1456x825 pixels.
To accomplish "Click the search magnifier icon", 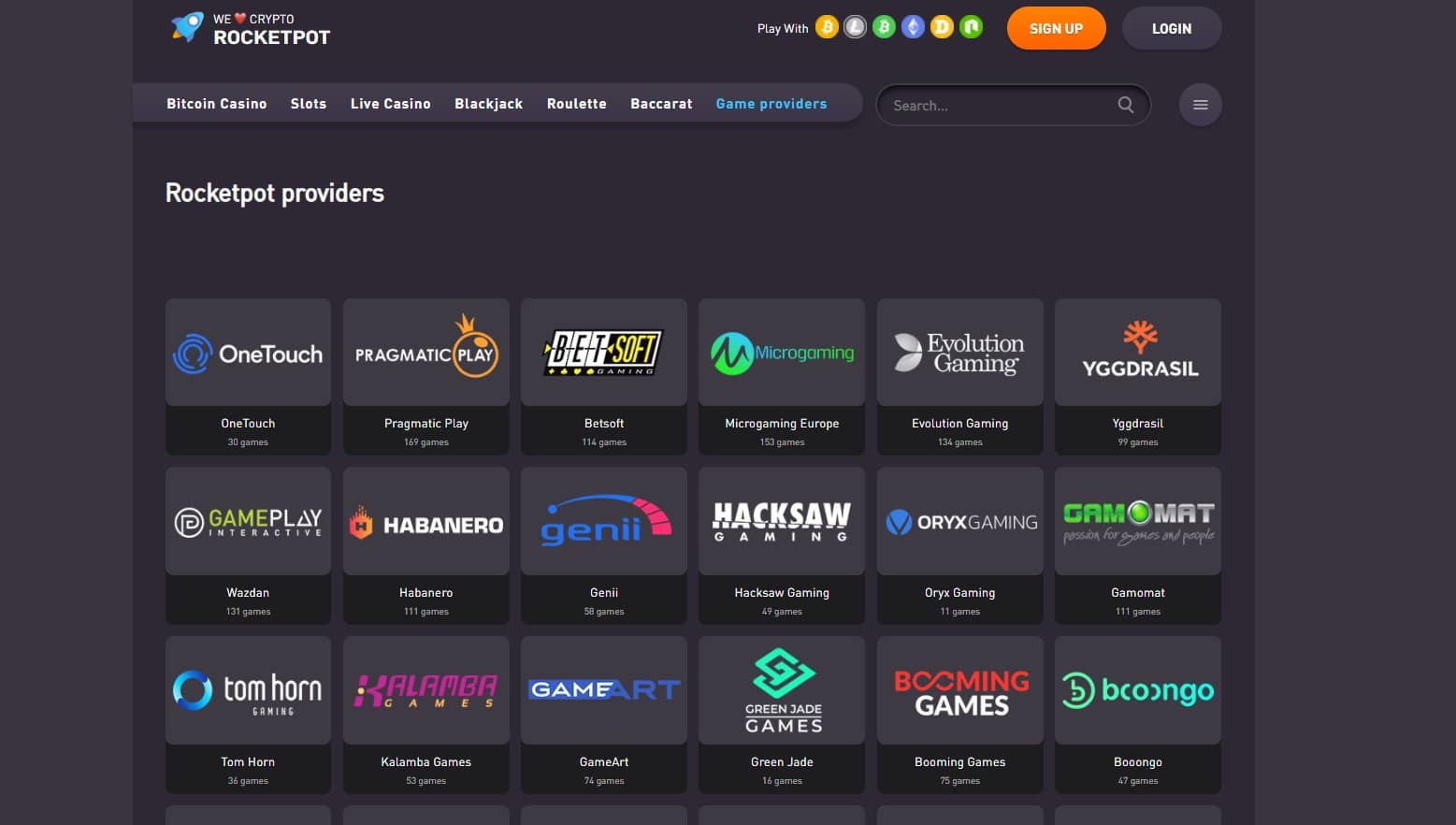I will coord(1126,105).
